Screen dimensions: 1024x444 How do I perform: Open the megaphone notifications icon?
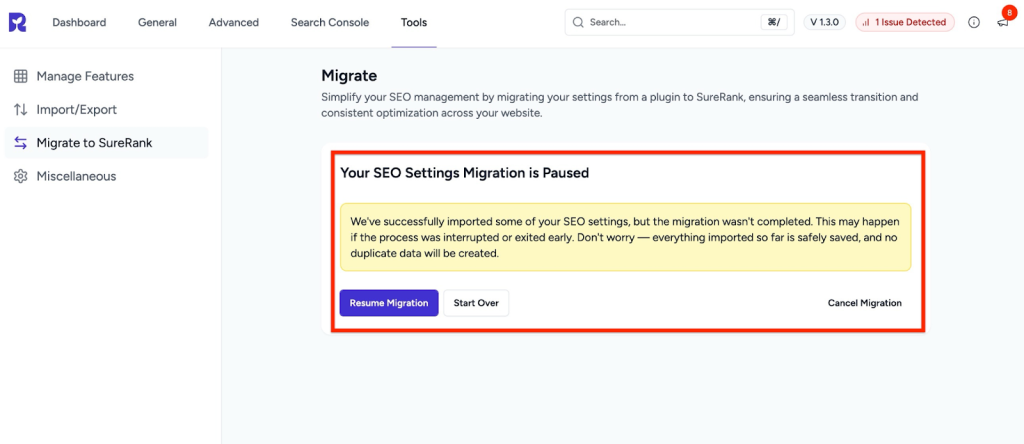1002,22
